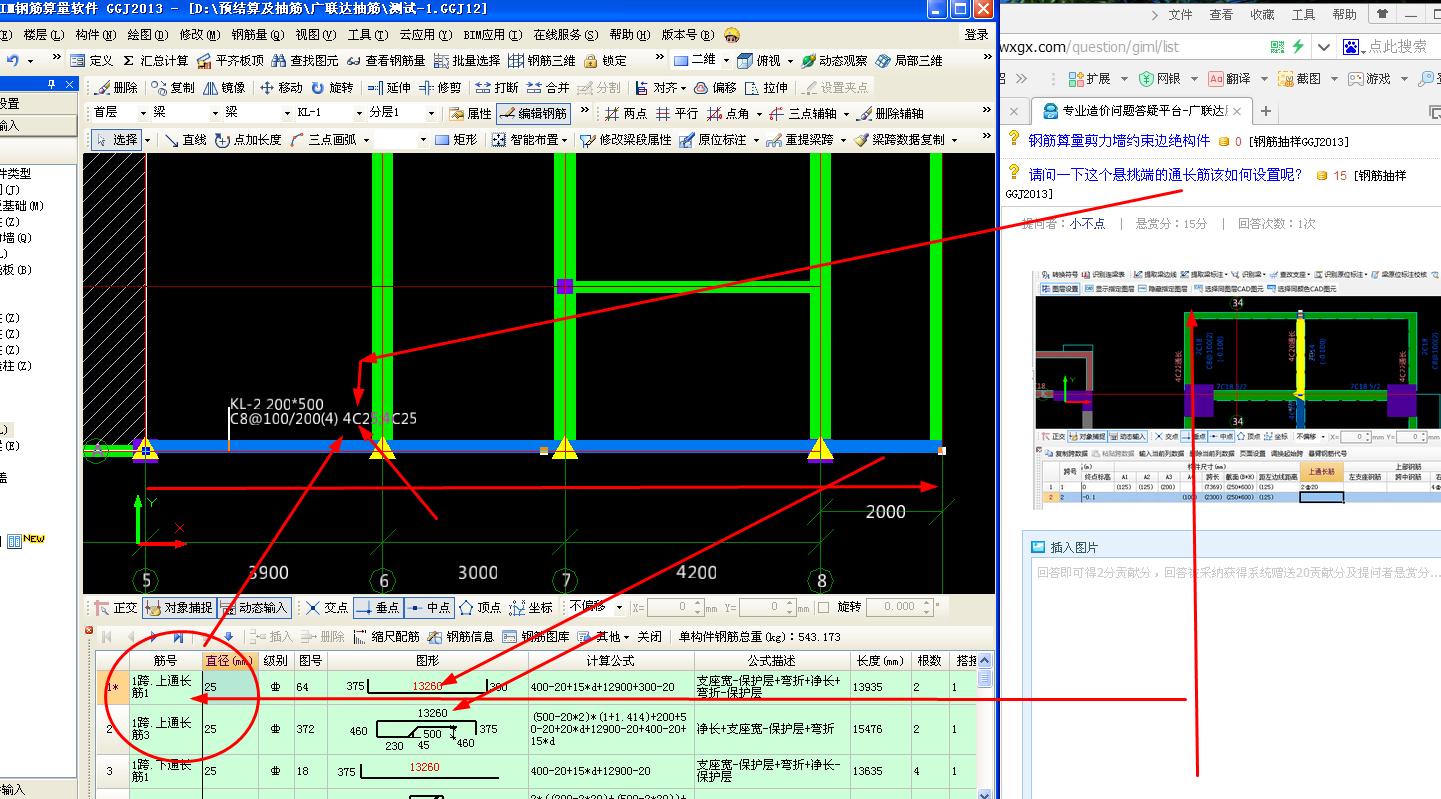Select the 批量选择 tool
1441x799 pixels.
tap(466, 61)
